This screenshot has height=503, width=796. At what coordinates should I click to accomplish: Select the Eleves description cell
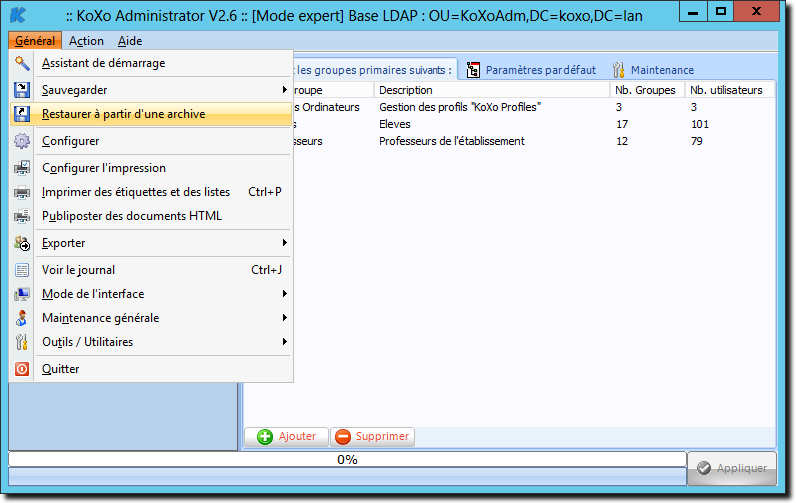394,124
